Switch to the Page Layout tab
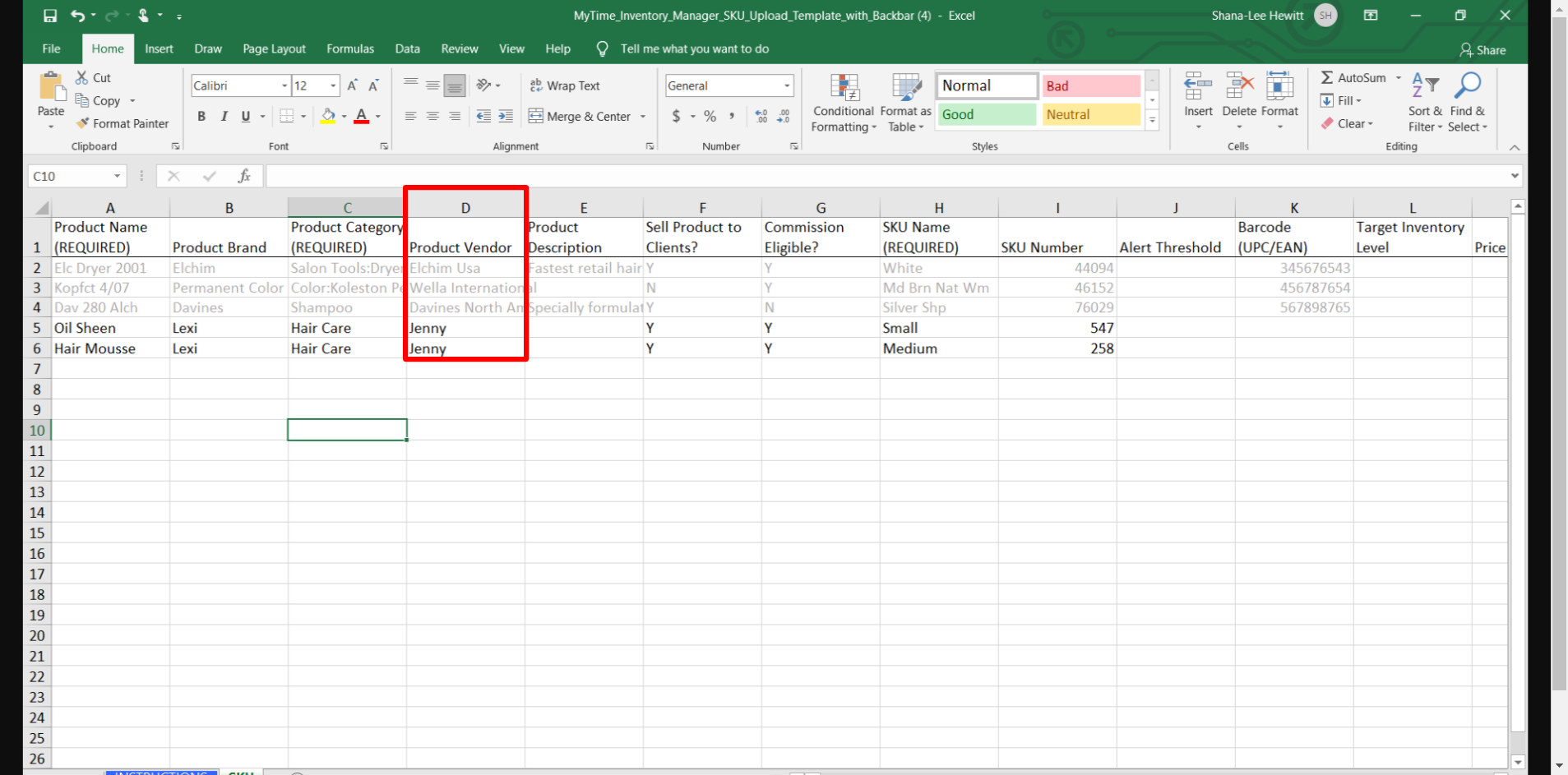The height and width of the screenshot is (775, 1568). pos(274,48)
